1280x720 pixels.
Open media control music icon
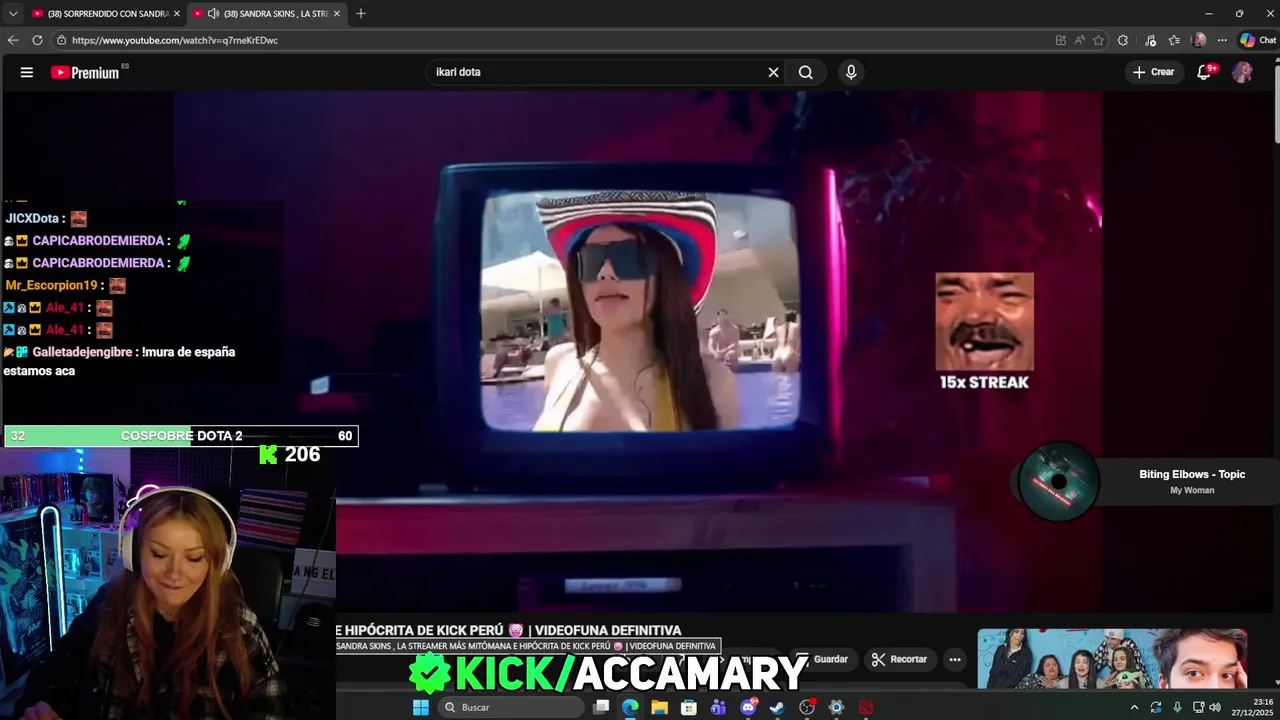1149,40
